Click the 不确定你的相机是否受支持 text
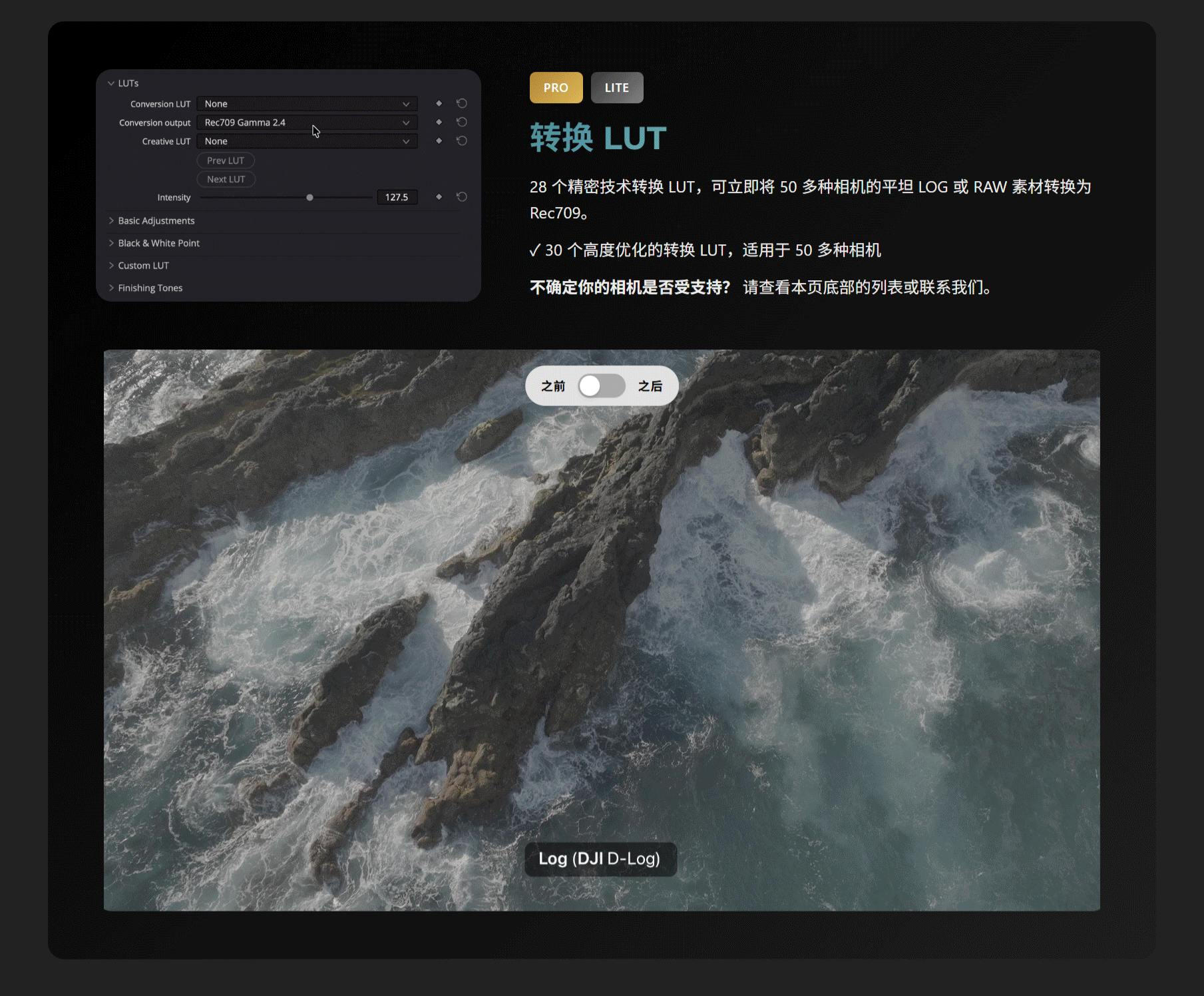Viewport: 1204px width, 996px height. (x=630, y=287)
